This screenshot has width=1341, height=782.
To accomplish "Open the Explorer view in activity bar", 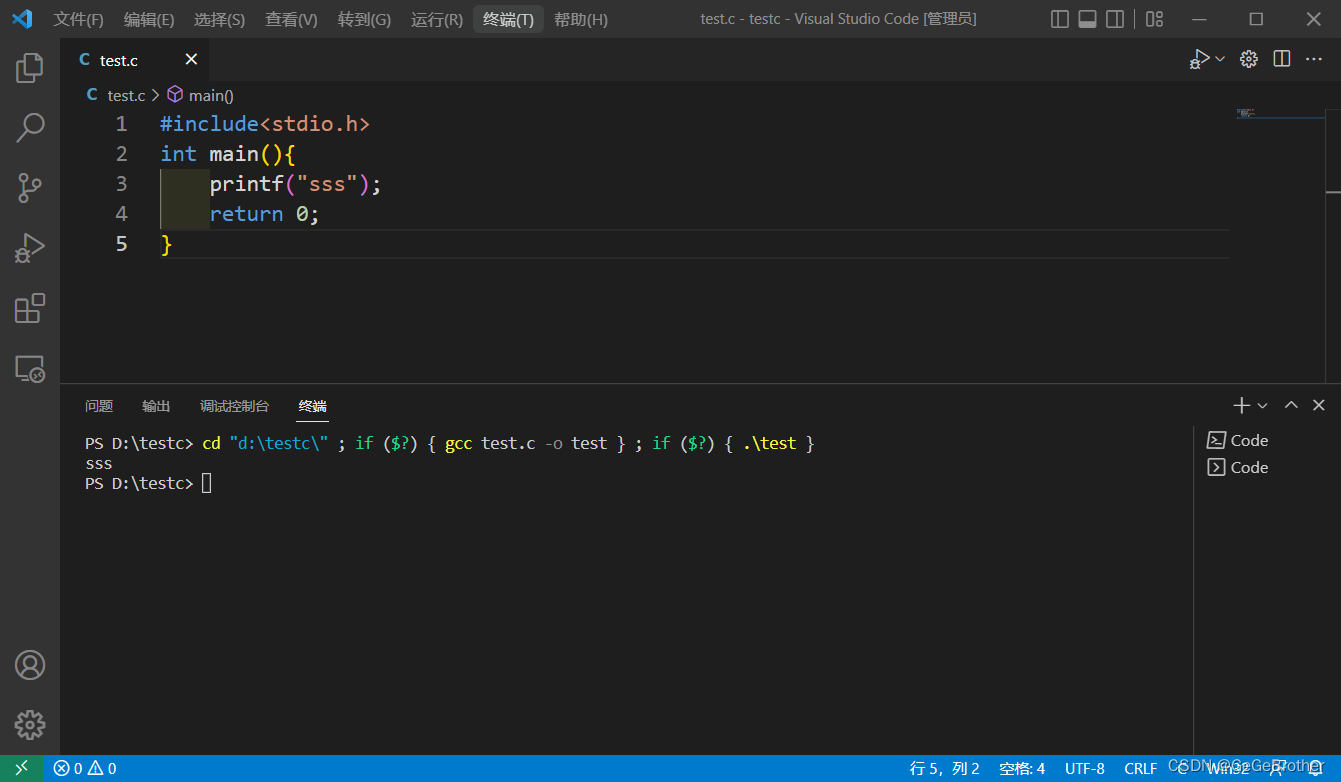I will [30, 68].
